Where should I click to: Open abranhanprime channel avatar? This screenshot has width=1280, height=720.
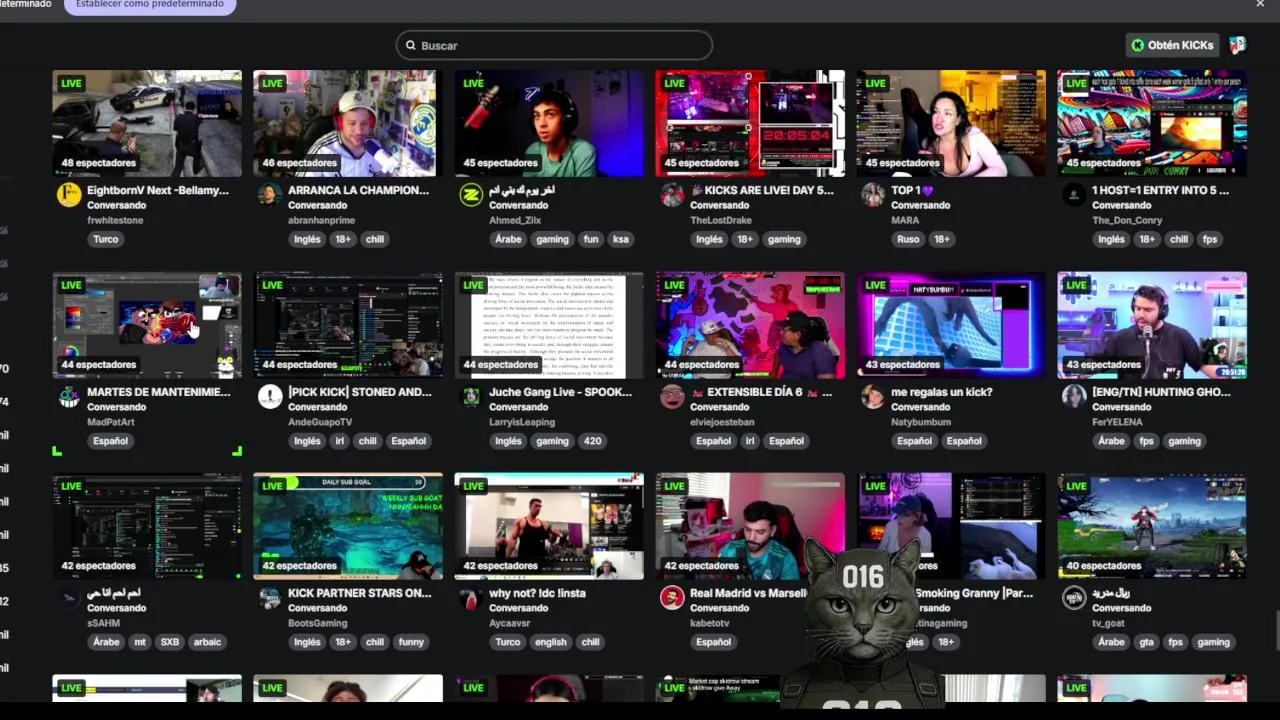point(270,195)
